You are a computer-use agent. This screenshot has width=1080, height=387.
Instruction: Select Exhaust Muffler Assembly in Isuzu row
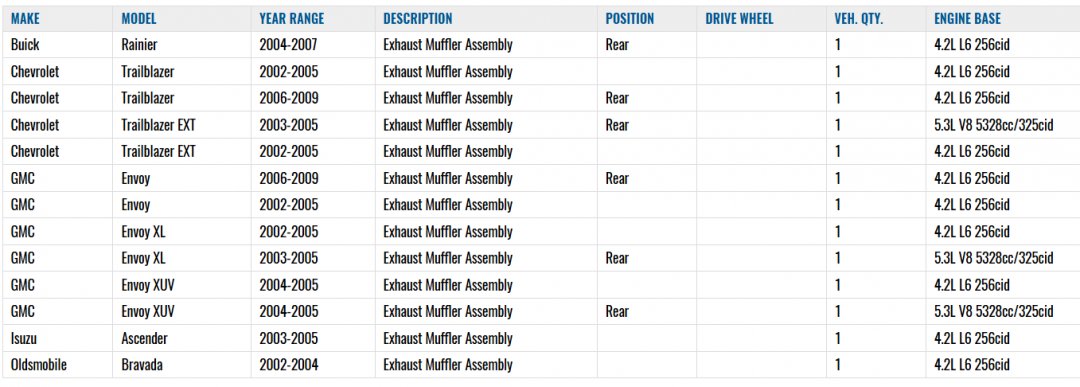point(448,338)
